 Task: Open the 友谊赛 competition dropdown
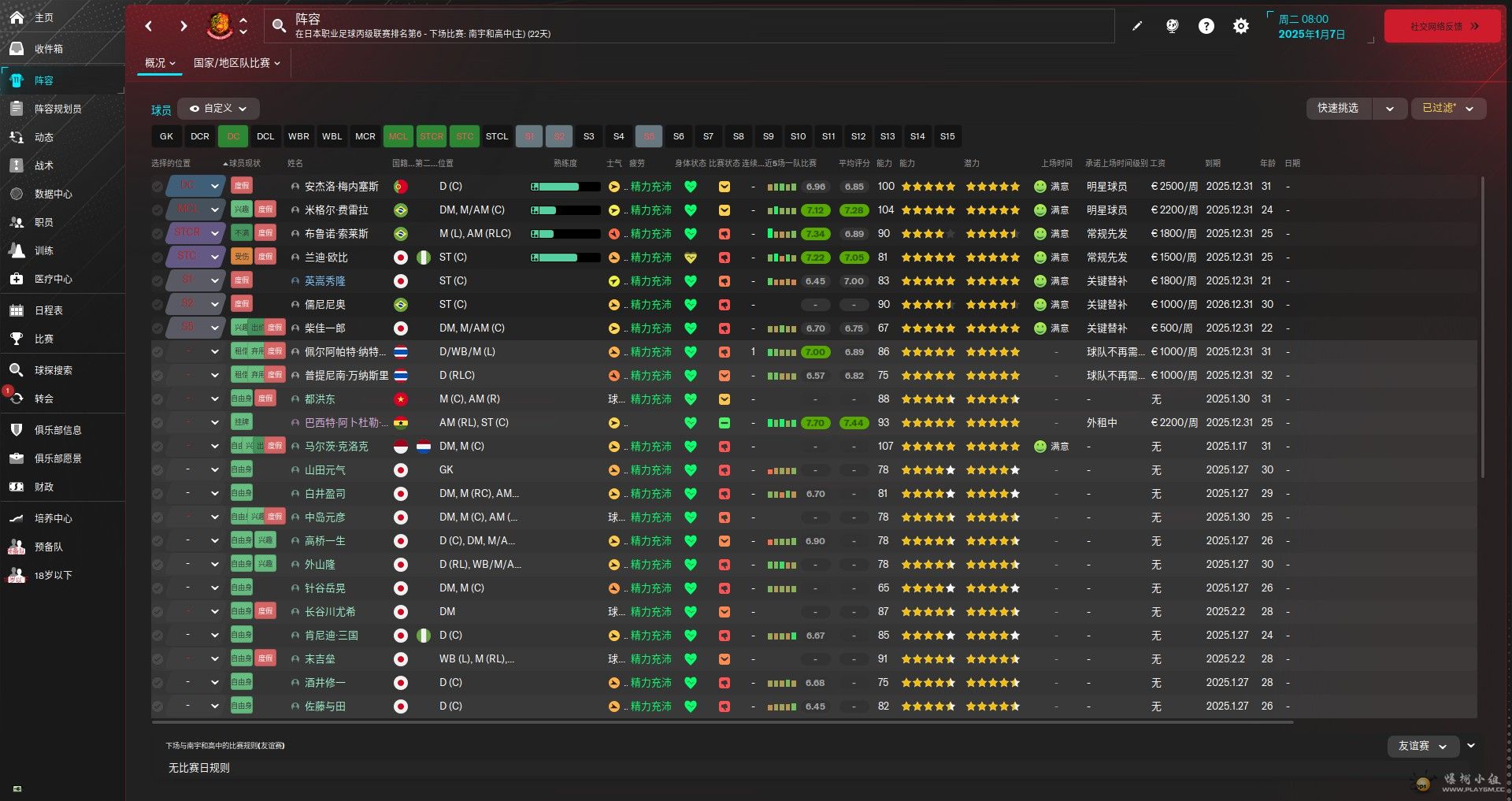1422,746
